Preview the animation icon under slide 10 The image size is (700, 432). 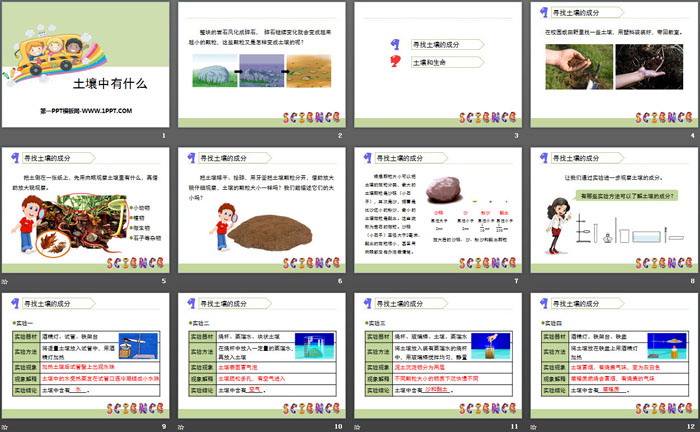click(x=181, y=427)
